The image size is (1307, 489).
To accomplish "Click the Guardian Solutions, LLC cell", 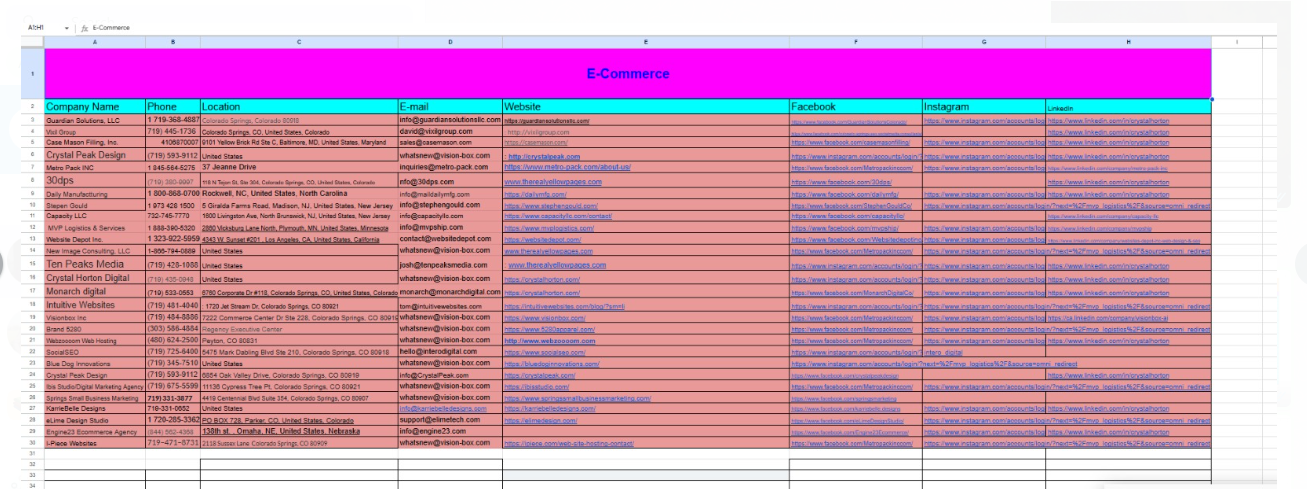I will [95, 120].
